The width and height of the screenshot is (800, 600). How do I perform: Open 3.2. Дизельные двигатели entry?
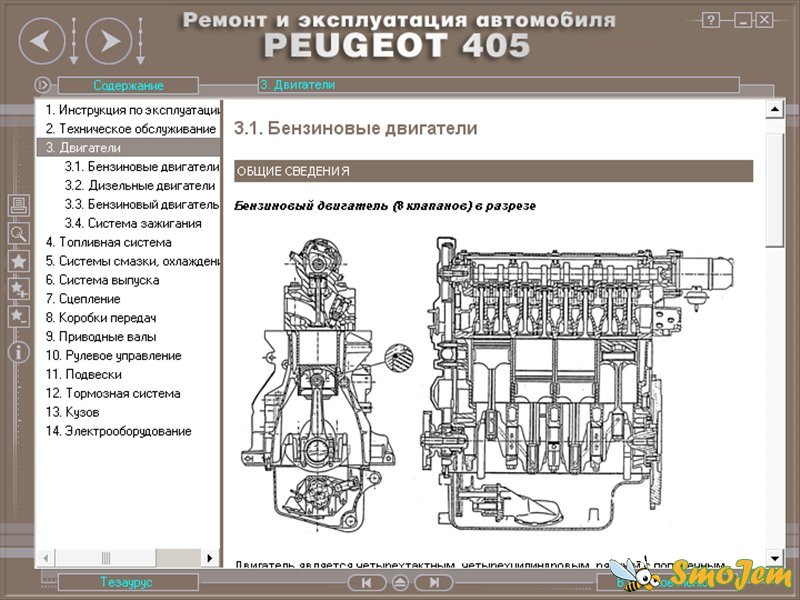(x=140, y=185)
